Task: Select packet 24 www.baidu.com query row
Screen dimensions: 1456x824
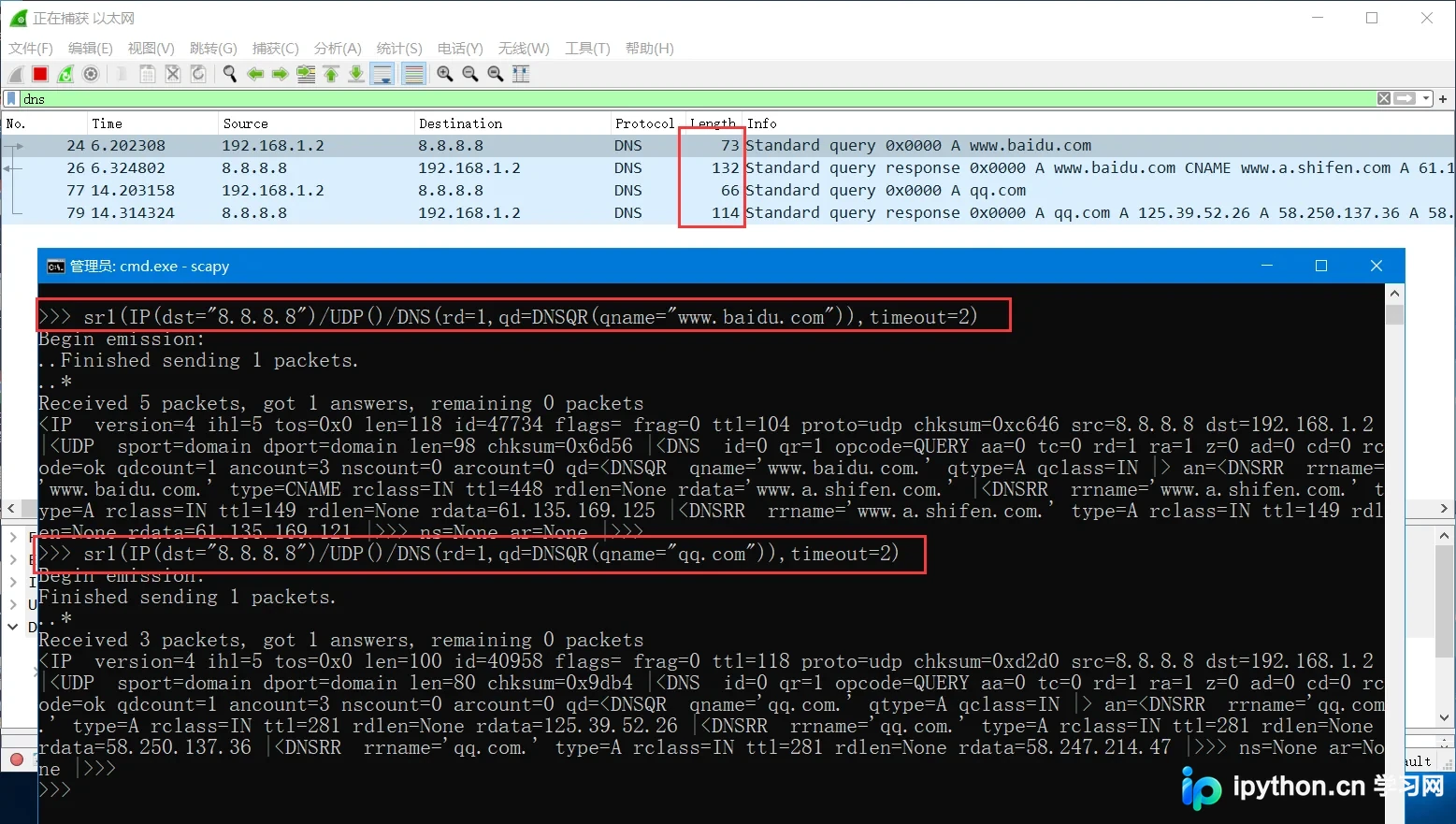Action: point(728,146)
